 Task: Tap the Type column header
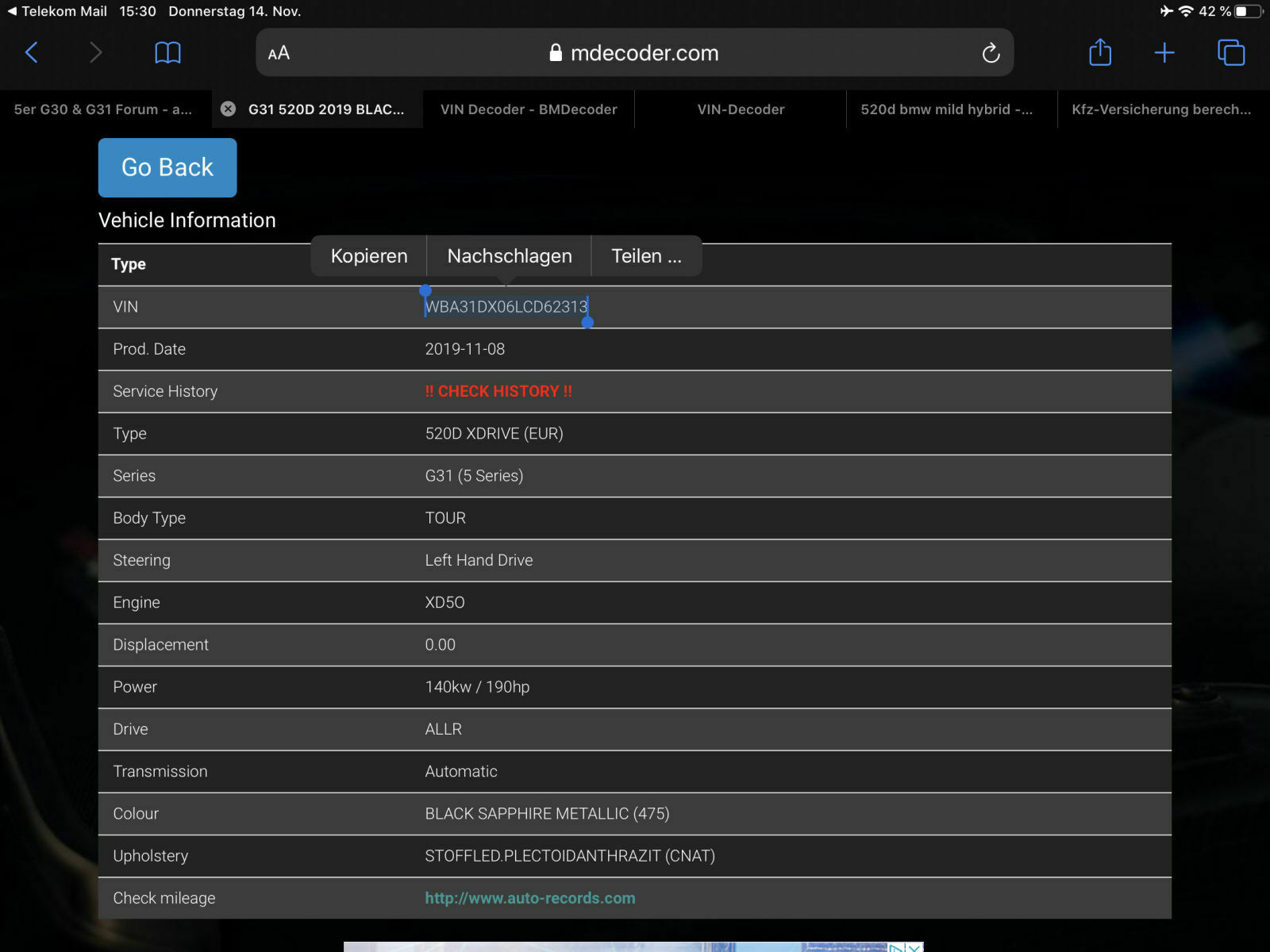click(129, 264)
